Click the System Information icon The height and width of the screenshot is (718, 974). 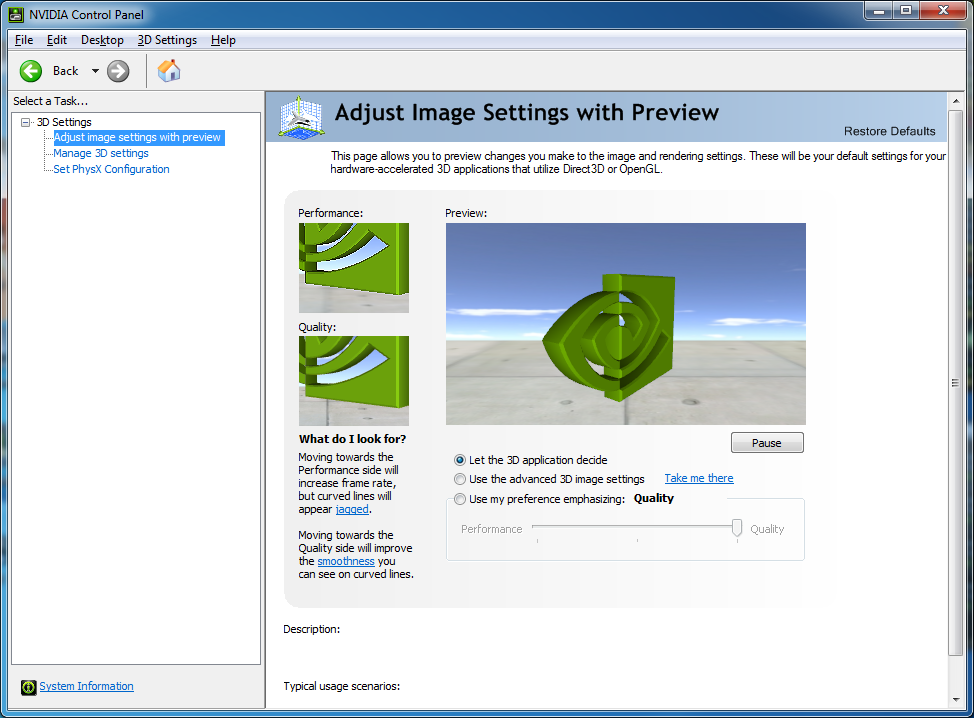pyautogui.click(x=29, y=687)
